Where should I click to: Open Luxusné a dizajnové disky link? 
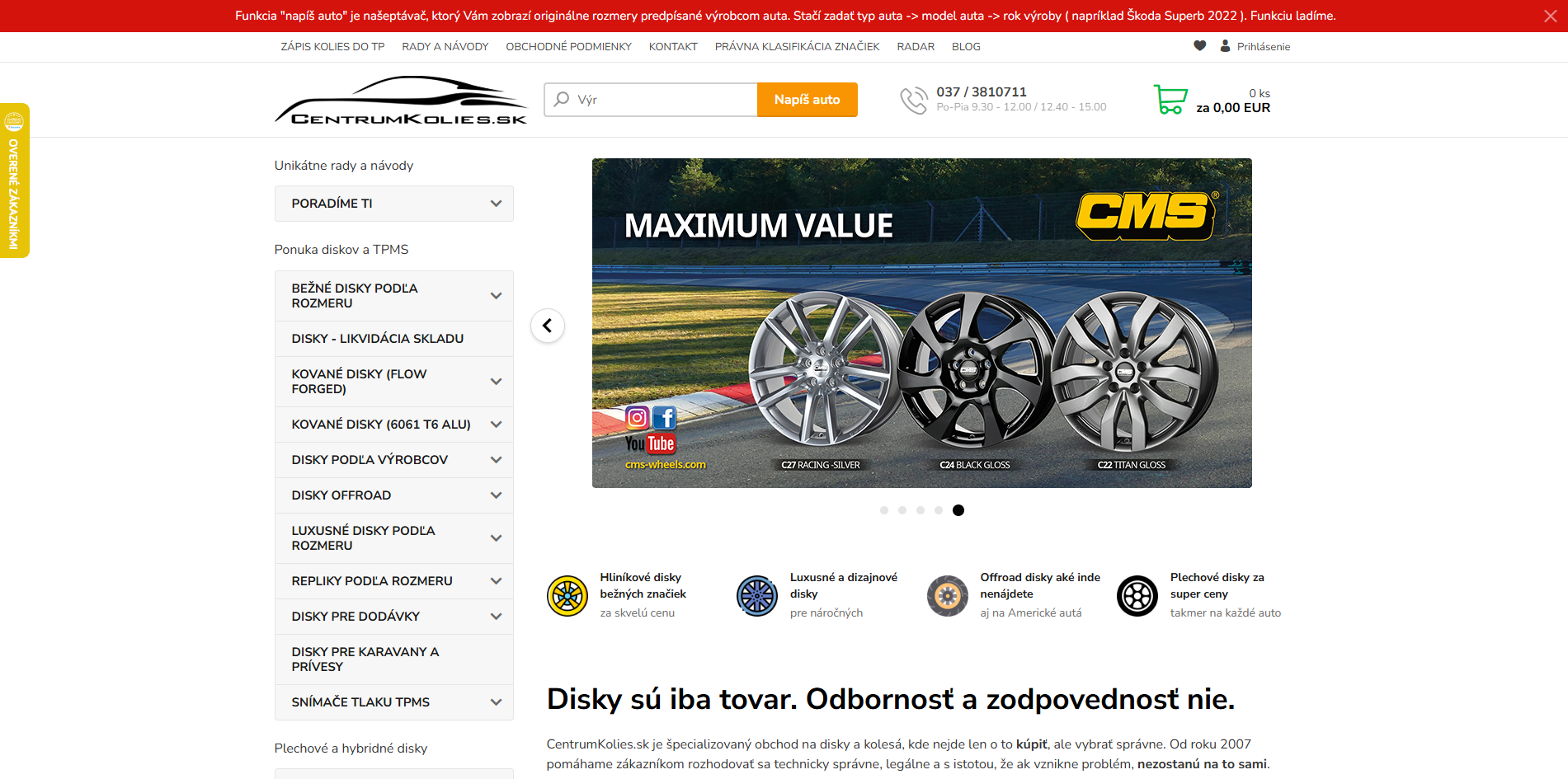click(844, 585)
